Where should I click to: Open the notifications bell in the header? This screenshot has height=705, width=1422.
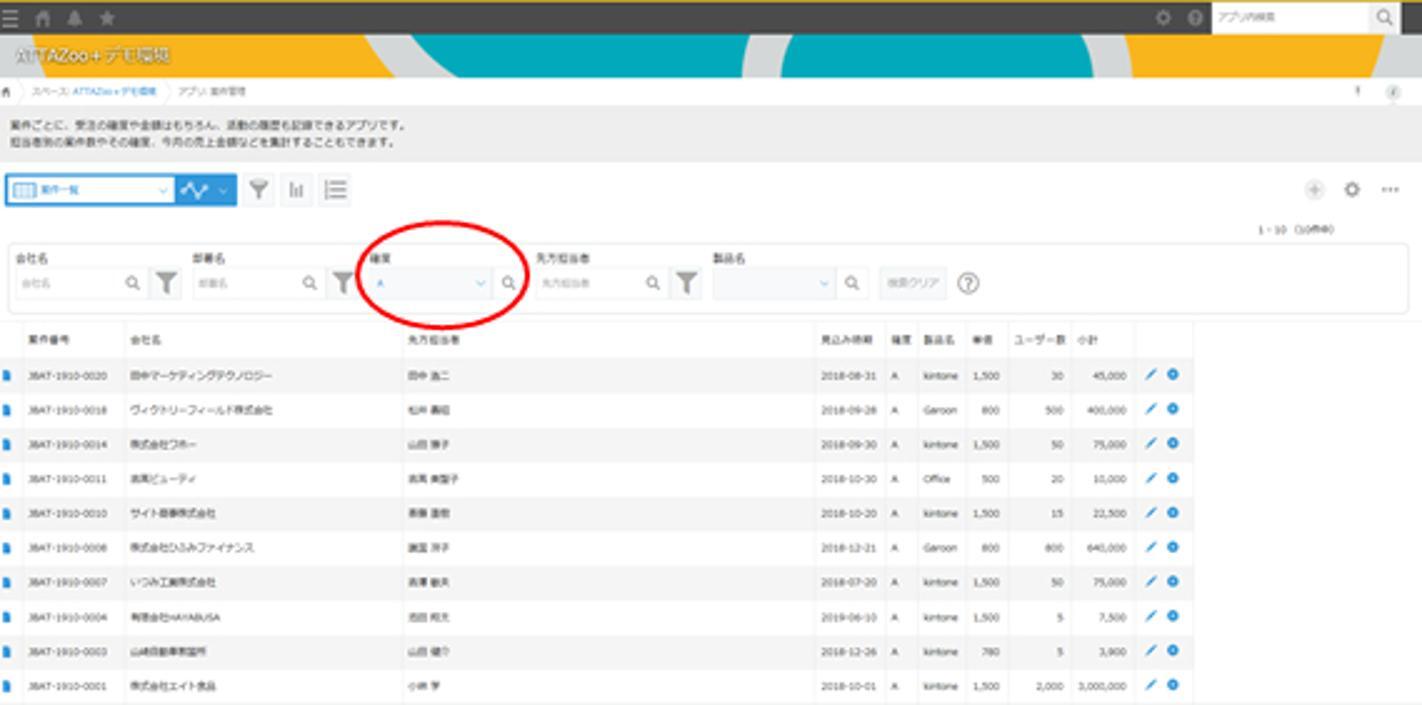tap(74, 18)
